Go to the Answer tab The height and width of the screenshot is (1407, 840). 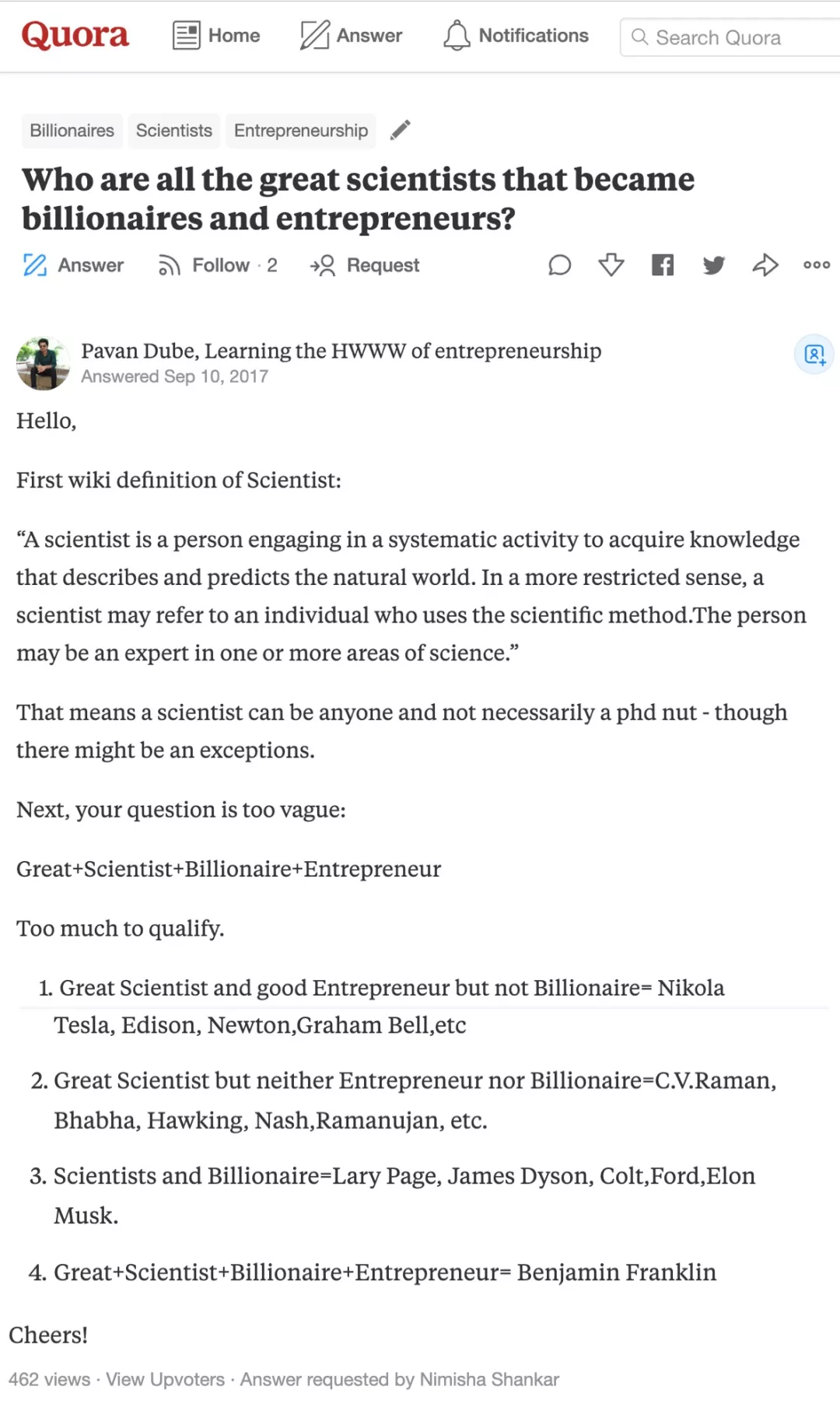(x=352, y=36)
